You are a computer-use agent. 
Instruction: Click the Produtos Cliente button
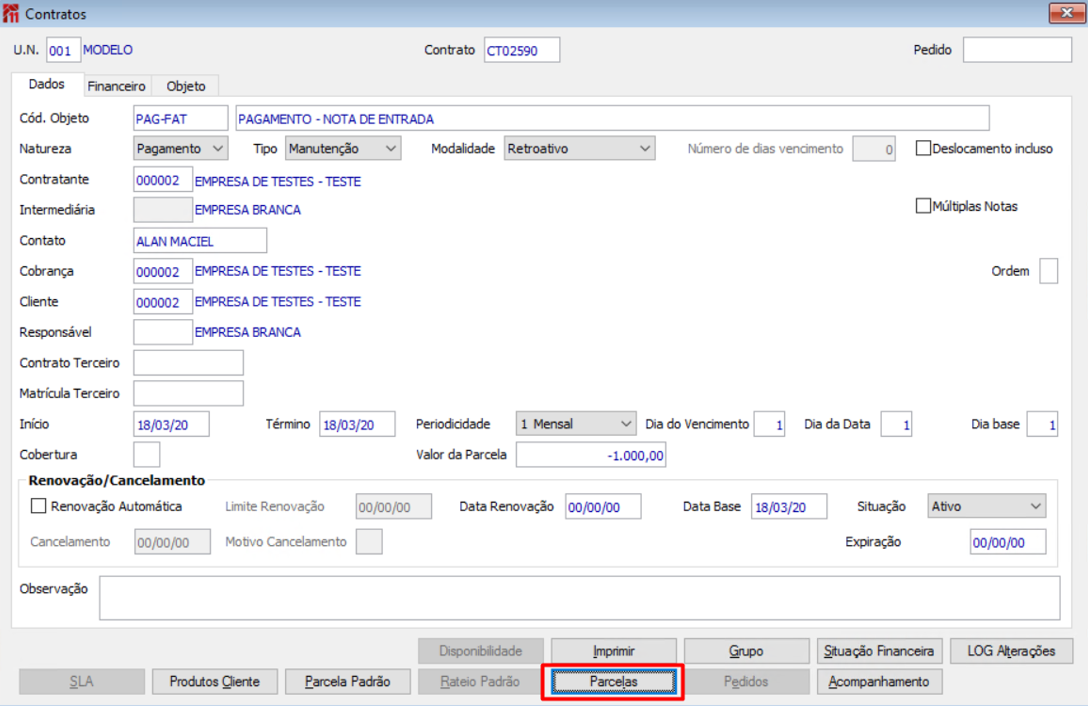[214, 682]
